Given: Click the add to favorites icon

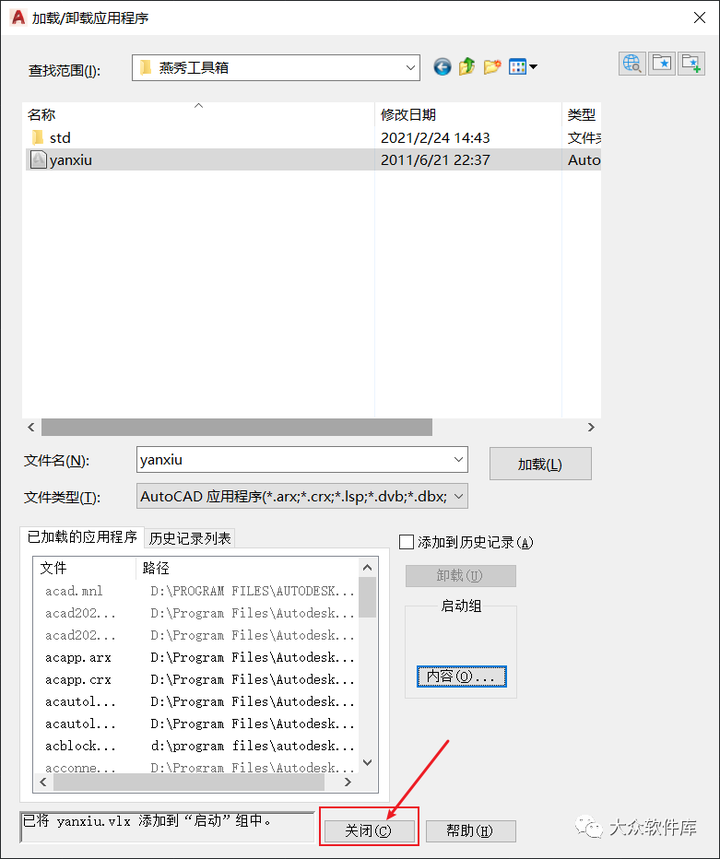Looking at the screenshot, I should pos(691,64).
